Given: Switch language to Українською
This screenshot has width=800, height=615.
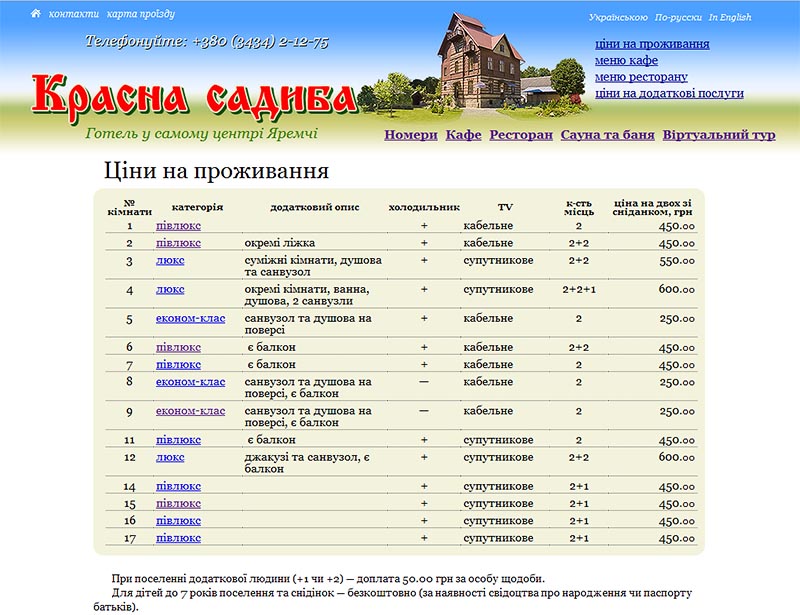Looking at the screenshot, I should pyautogui.click(x=618, y=17).
